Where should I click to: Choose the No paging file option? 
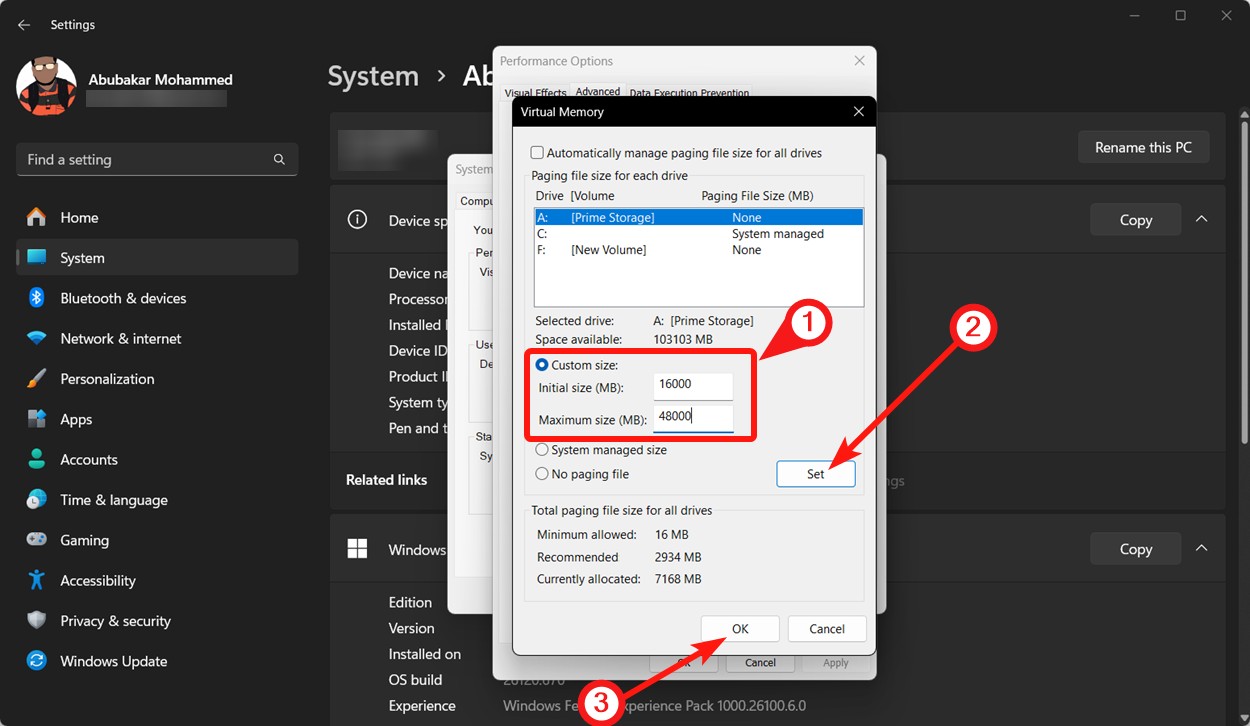tap(541, 473)
